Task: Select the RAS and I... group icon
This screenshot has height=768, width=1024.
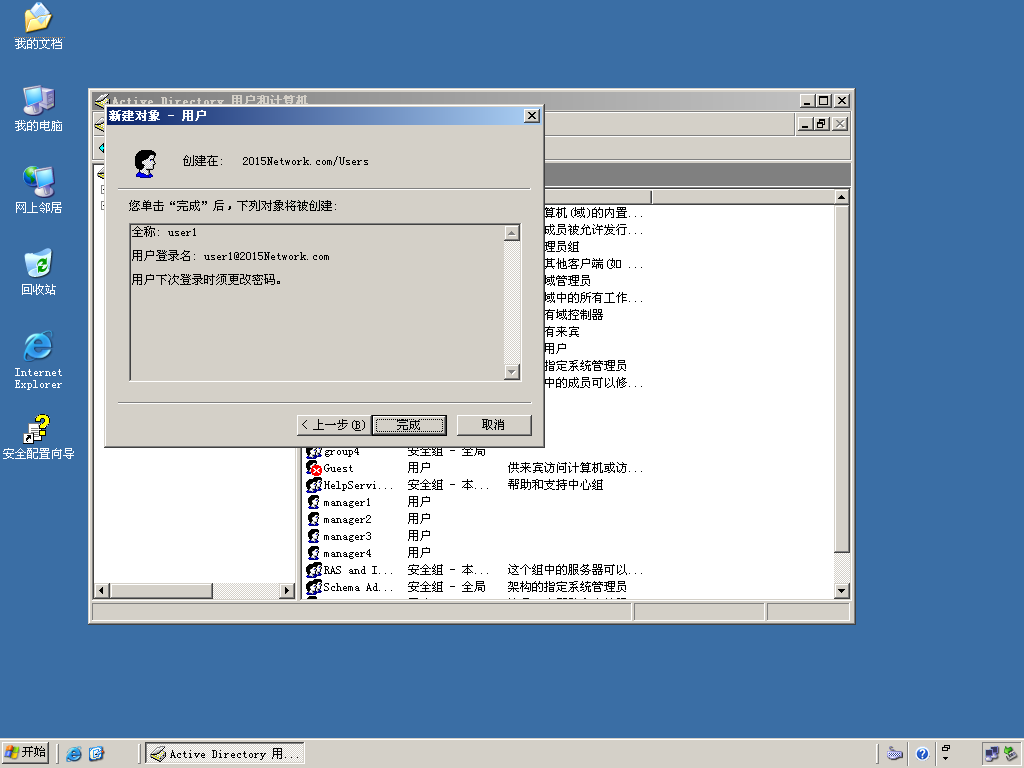Action: 314,570
